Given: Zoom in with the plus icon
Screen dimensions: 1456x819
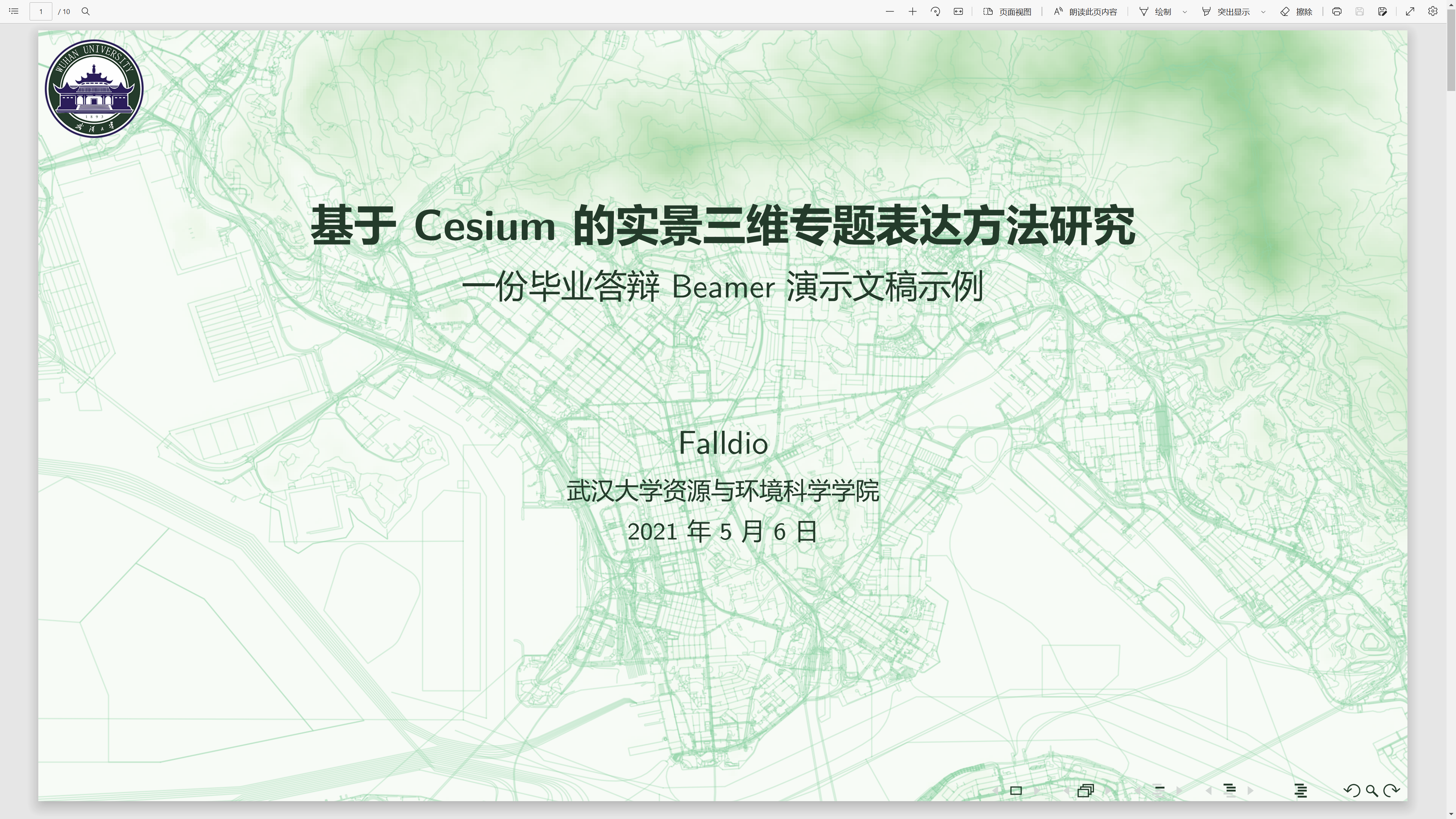Looking at the screenshot, I should (912, 11).
